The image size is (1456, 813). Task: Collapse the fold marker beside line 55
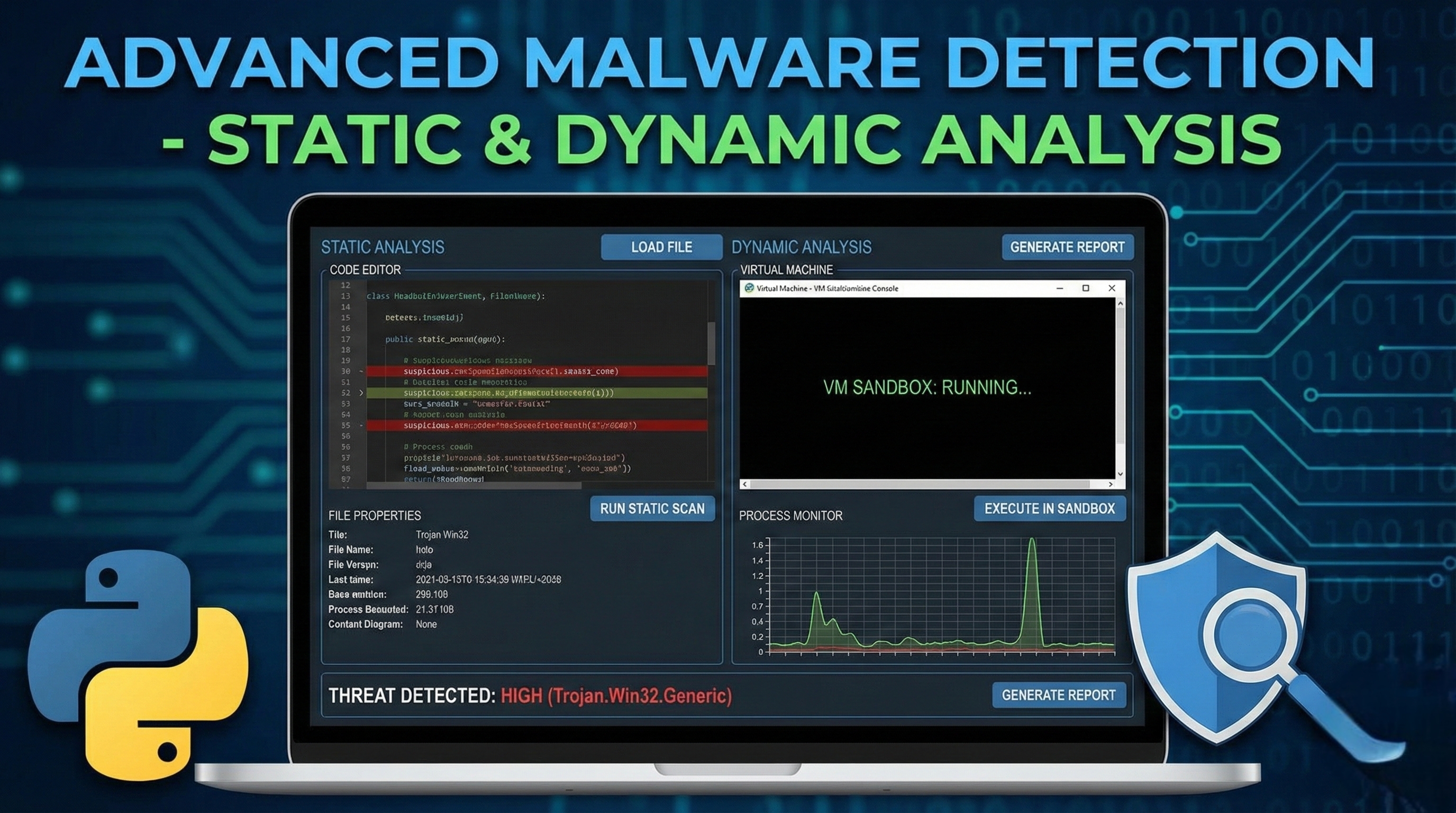(x=361, y=425)
